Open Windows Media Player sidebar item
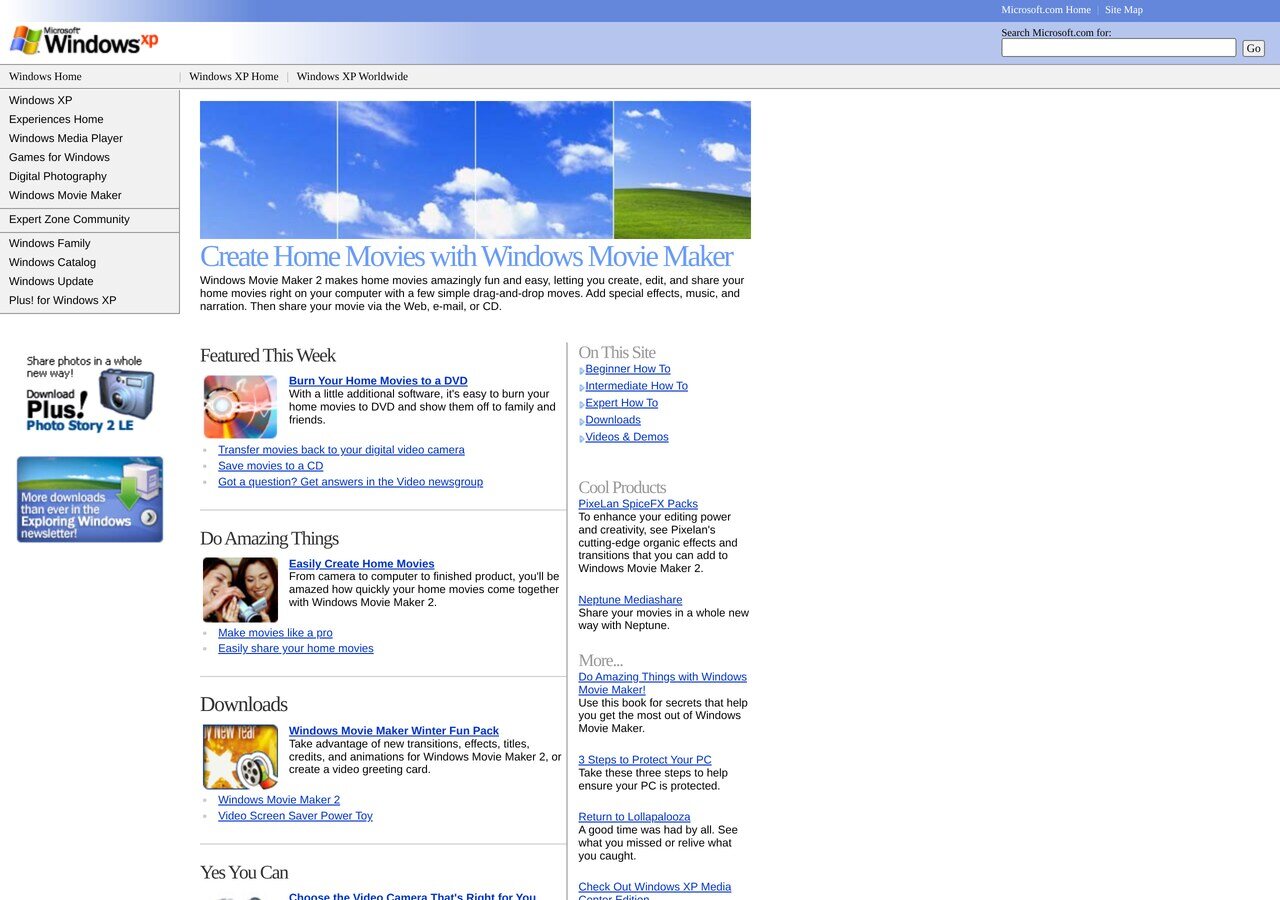This screenshot has width=1280, height=900. pyautogui.click(x=66, y=138)
